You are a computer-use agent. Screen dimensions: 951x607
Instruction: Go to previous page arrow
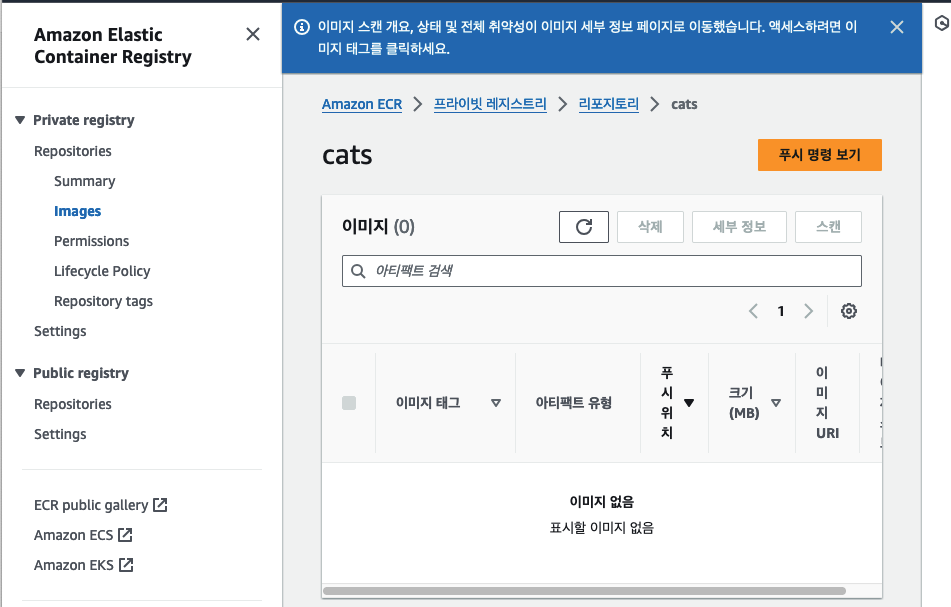pos(753,311)
